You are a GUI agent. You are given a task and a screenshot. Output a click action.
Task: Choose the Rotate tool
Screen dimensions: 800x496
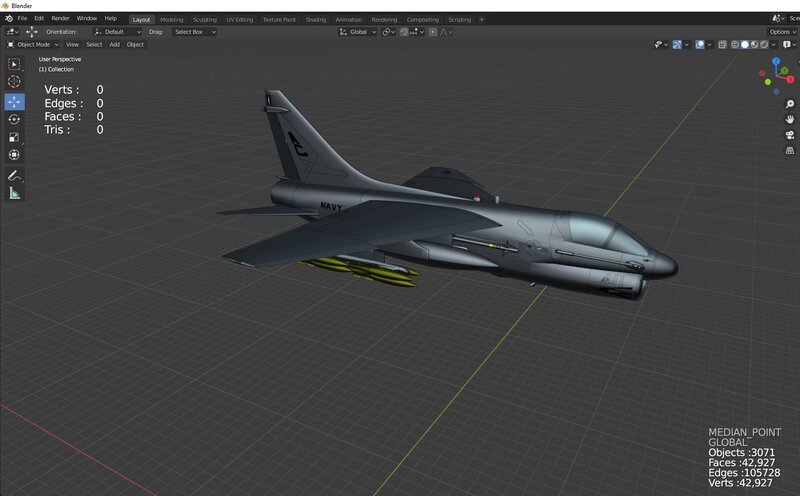[14, 120]
